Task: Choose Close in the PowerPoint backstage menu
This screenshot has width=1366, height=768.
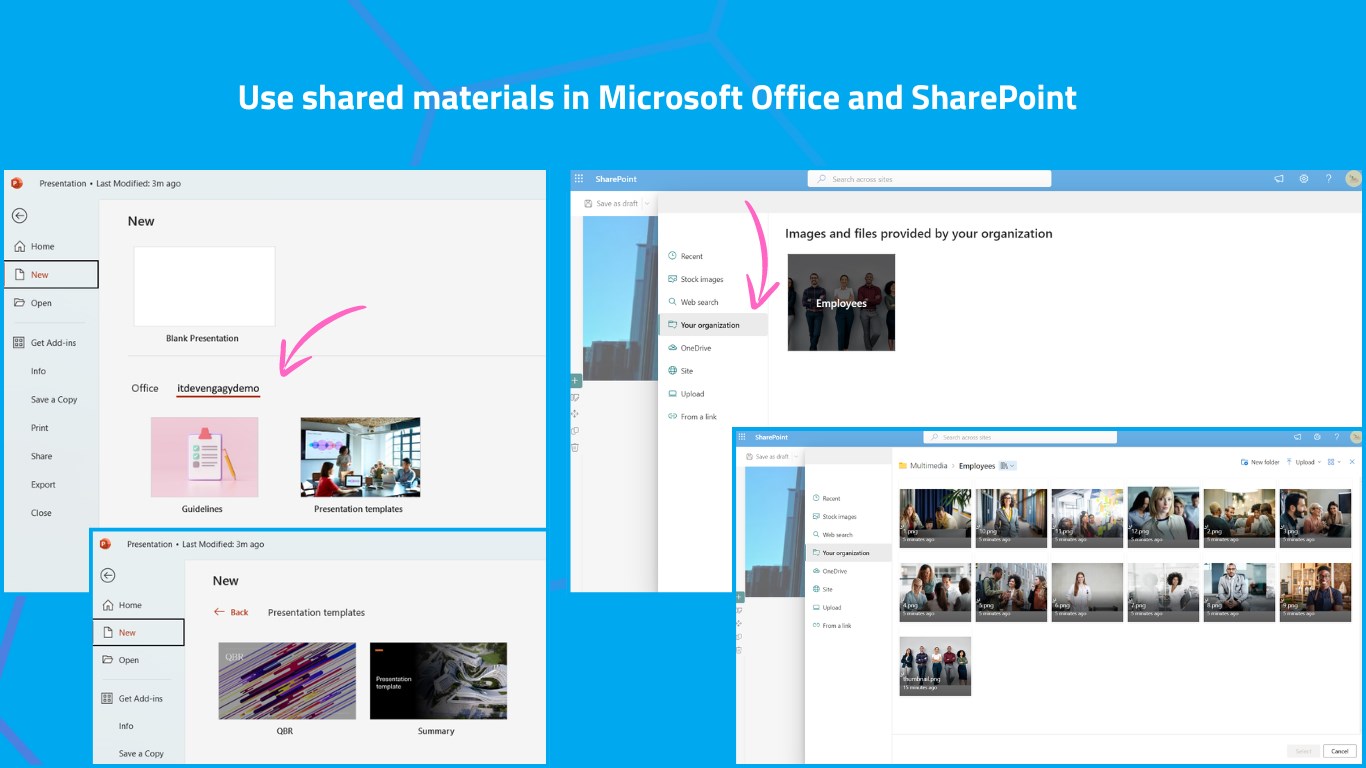Action: 41,513
